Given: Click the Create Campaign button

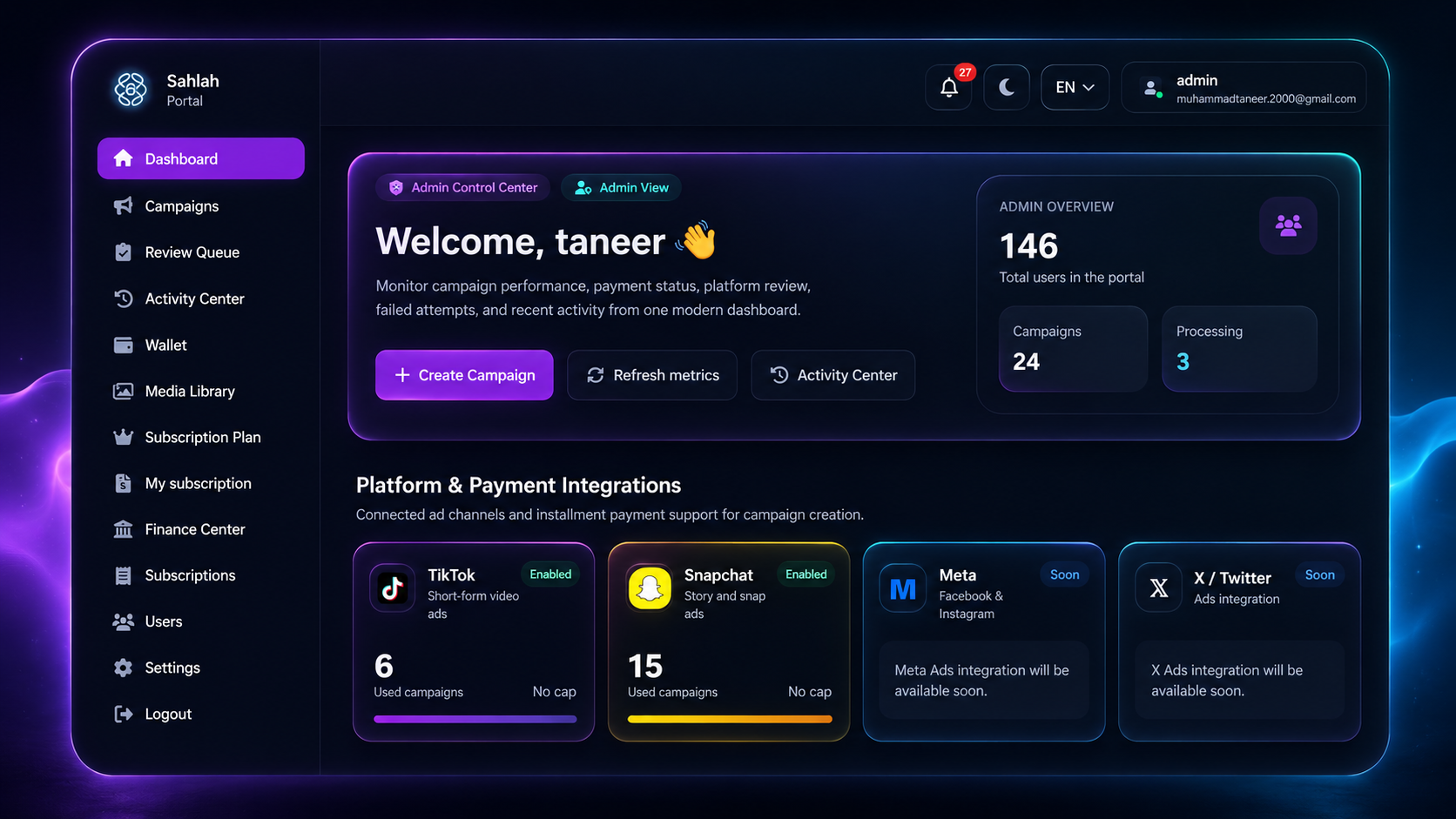Looking at the screenshot, I should tap(464, 375).
